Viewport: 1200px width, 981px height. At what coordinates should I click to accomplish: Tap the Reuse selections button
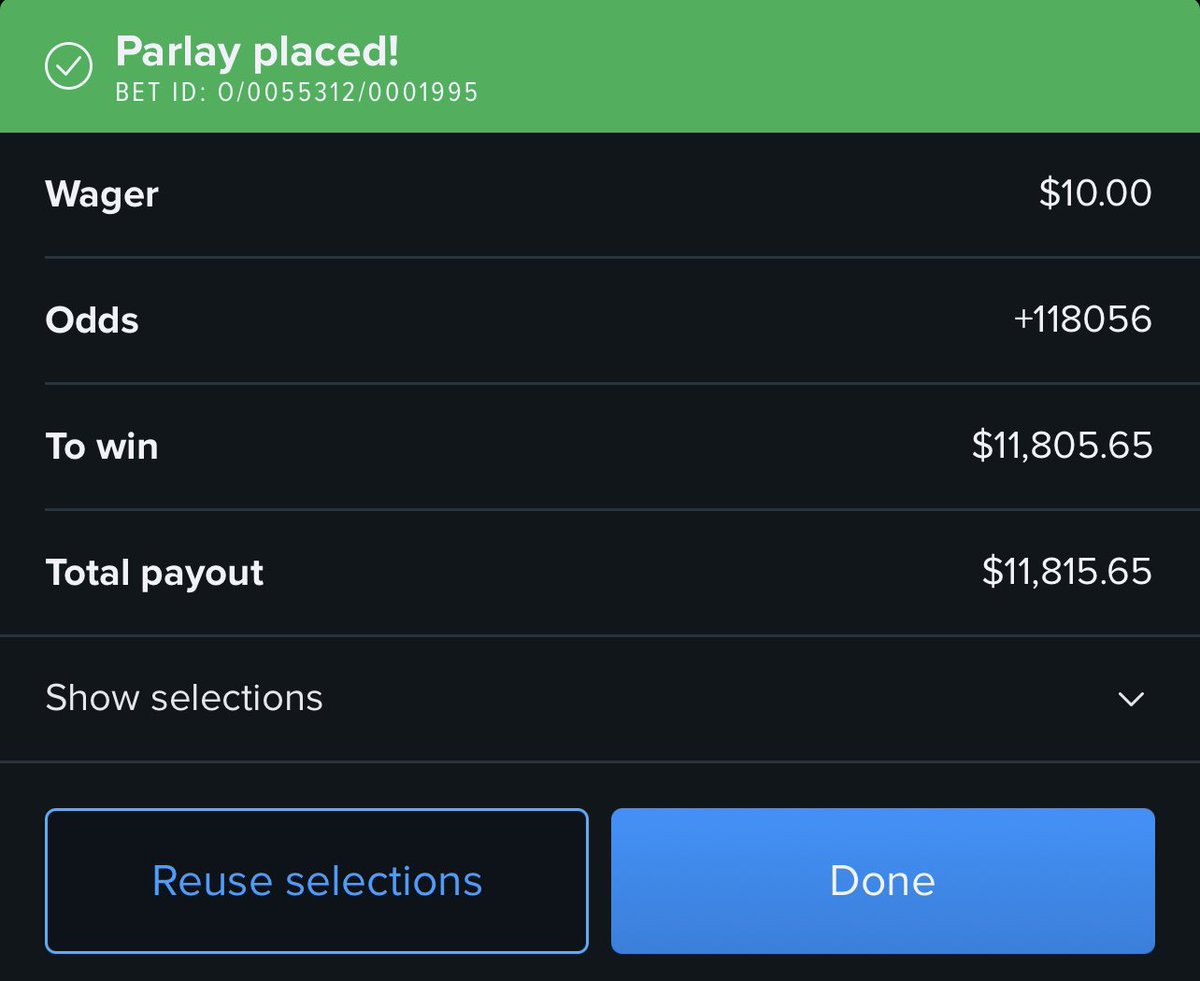click(316, 881)
